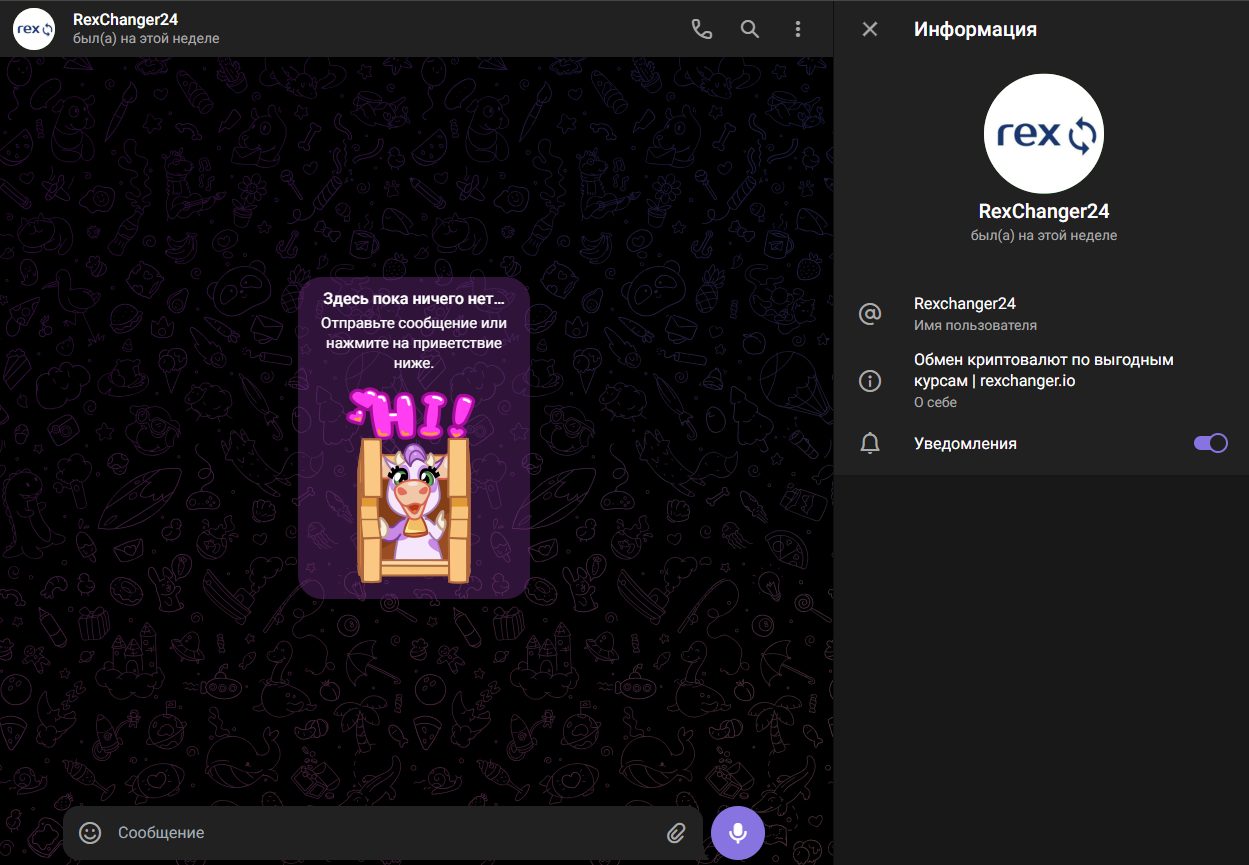Click the @ username icon
The width and height of the screenshot is (1249, 865).
point(870,314)
